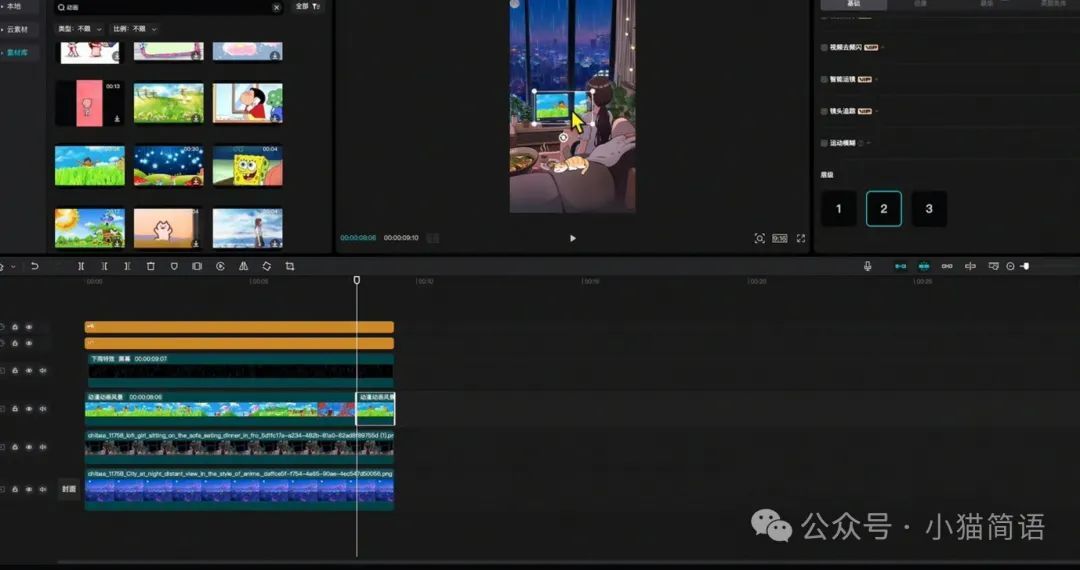Image resolution: width=1080 pixels, height=570 pixels.
Task: Enable the 运动模糊 checkbox
Action: [824, 143]
